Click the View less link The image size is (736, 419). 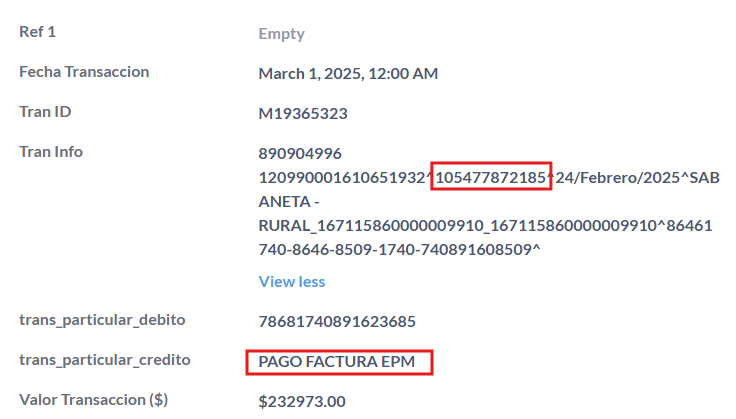coord(291,282)
